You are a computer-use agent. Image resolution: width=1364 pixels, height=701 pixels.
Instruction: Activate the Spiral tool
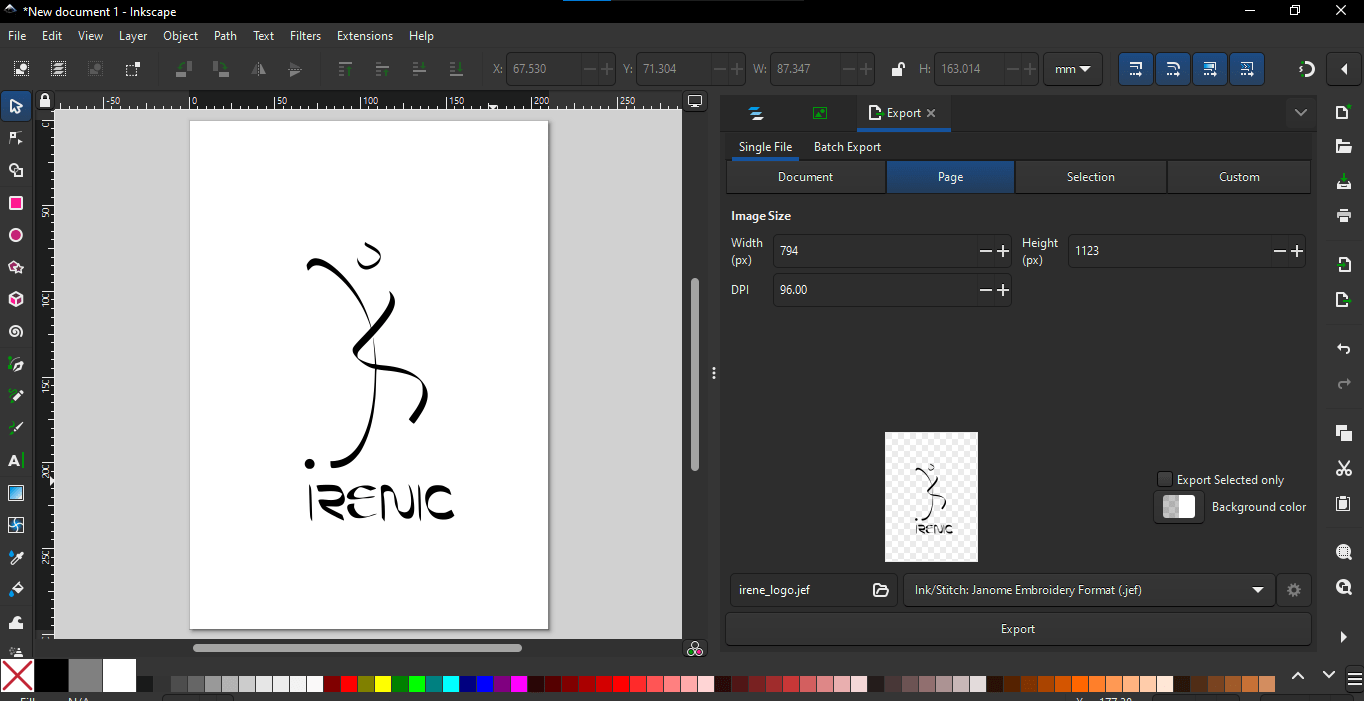pyautogui.click(x=16, y=332)
